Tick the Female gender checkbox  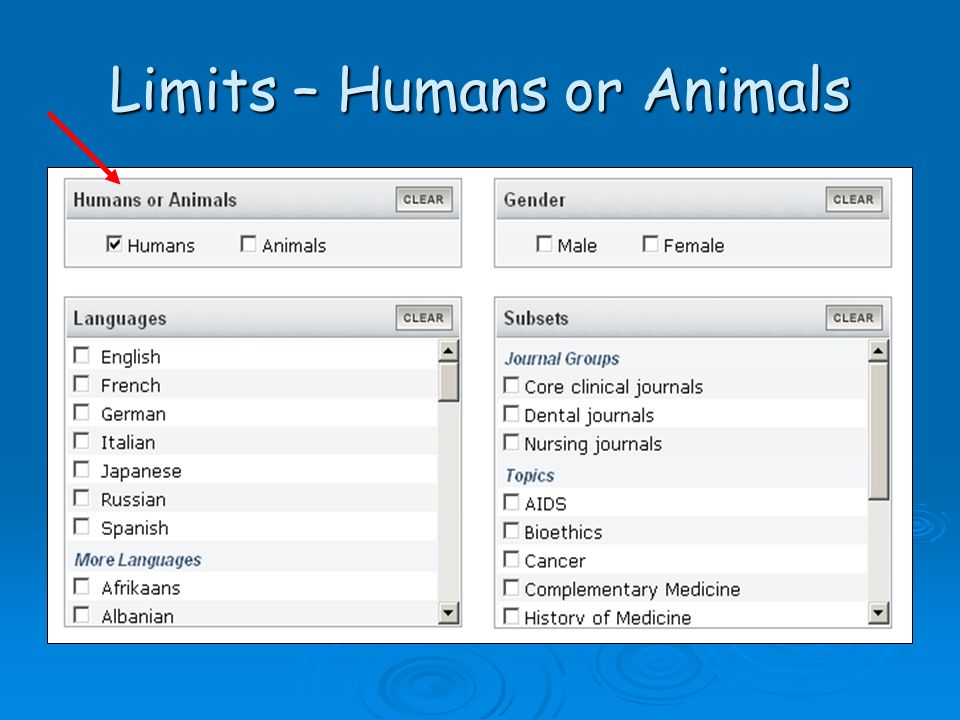650,244
